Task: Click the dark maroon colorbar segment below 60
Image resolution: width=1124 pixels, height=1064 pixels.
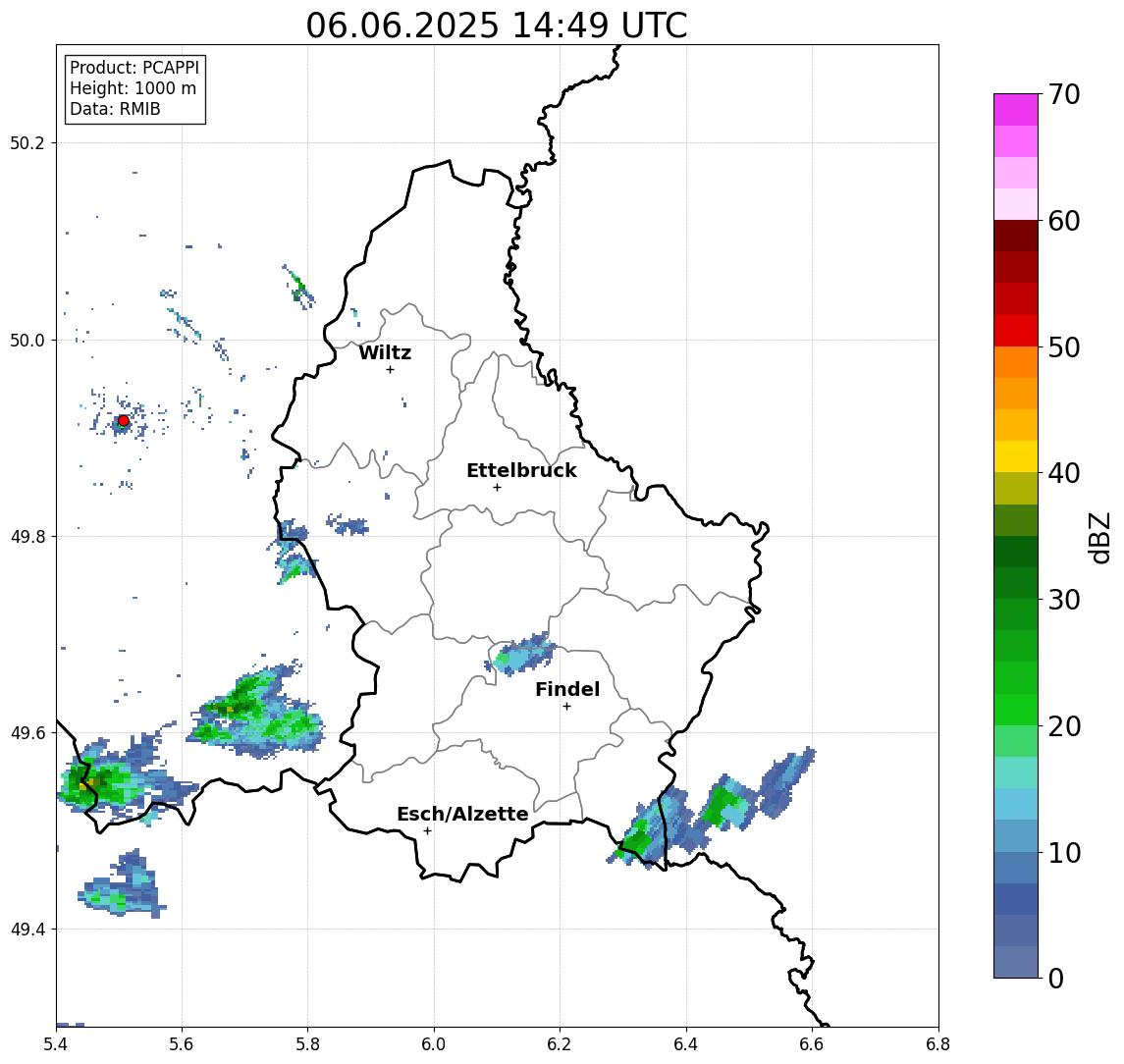Action: tap(1016, 236)
